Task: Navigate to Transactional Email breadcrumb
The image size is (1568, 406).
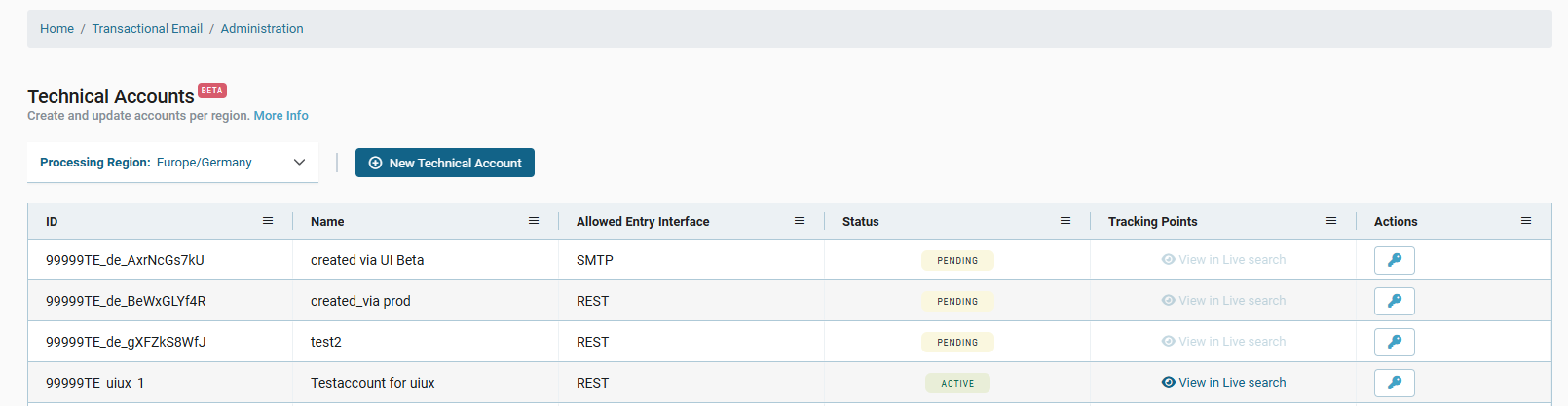Action: pos(147,29)
